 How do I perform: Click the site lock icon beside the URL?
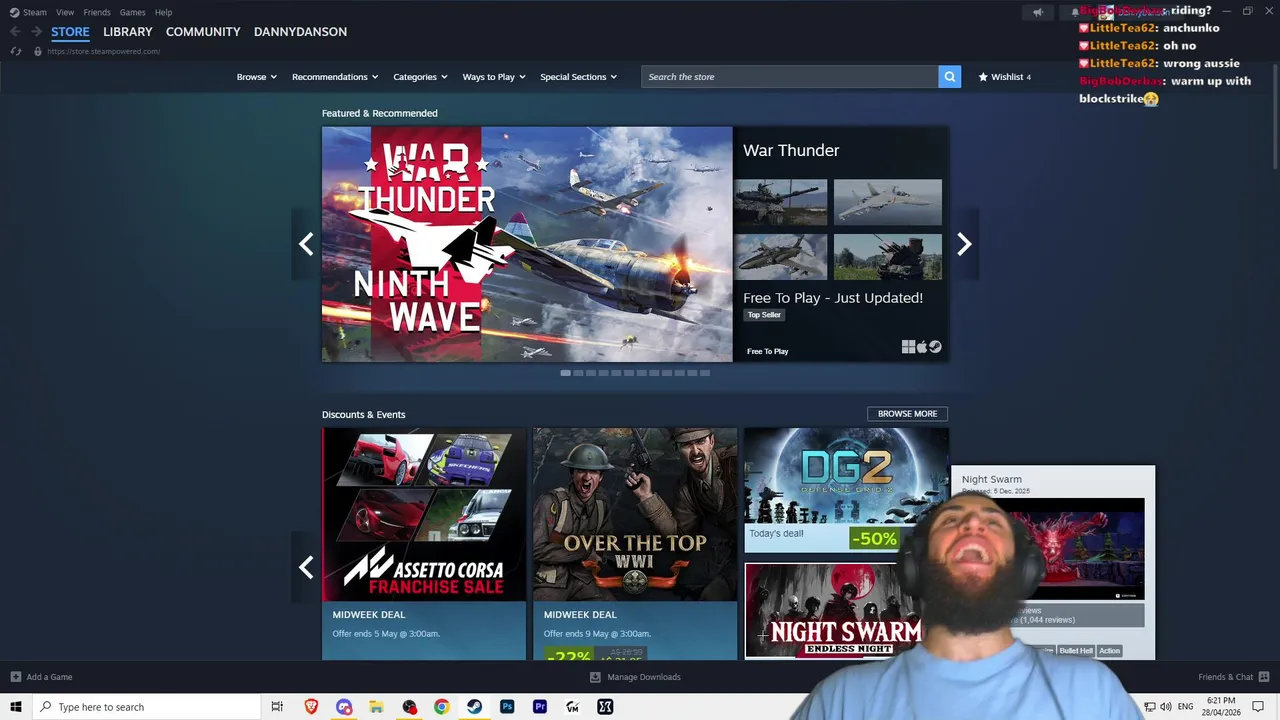(38, 51)
